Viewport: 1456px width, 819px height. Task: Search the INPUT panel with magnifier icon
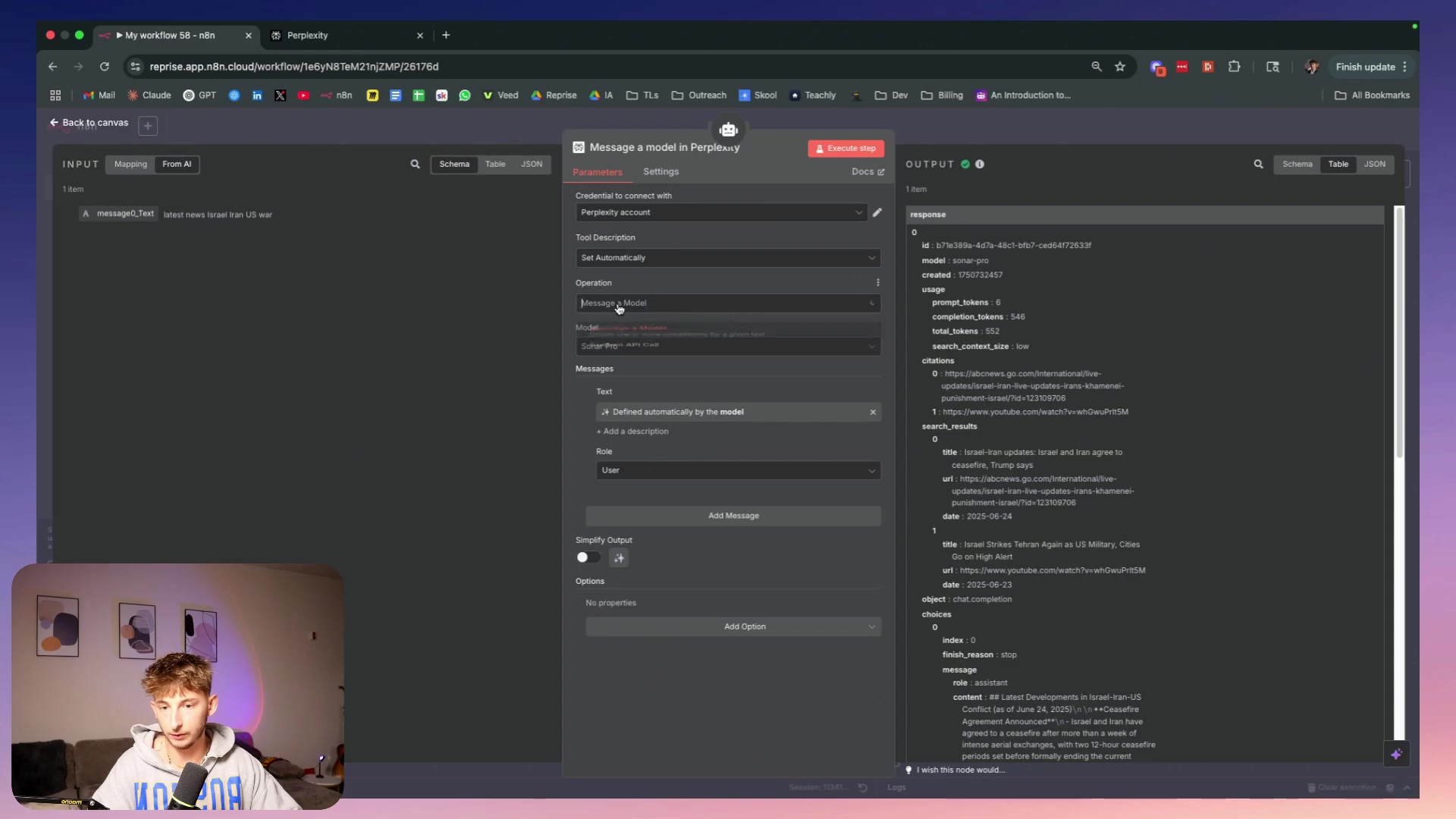click(x=415, y=164)
